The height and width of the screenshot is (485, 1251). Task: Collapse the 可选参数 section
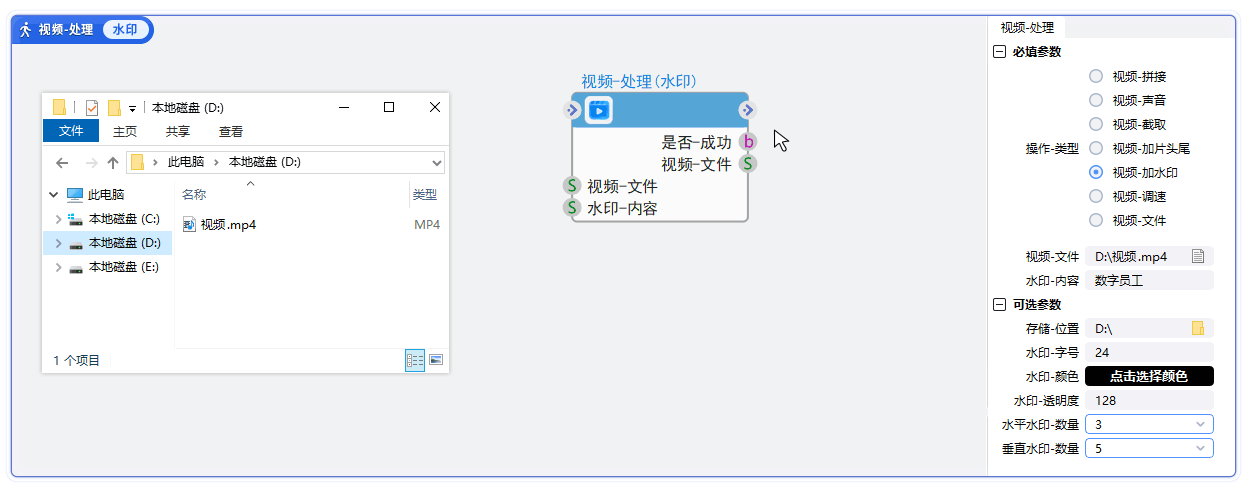999,304
